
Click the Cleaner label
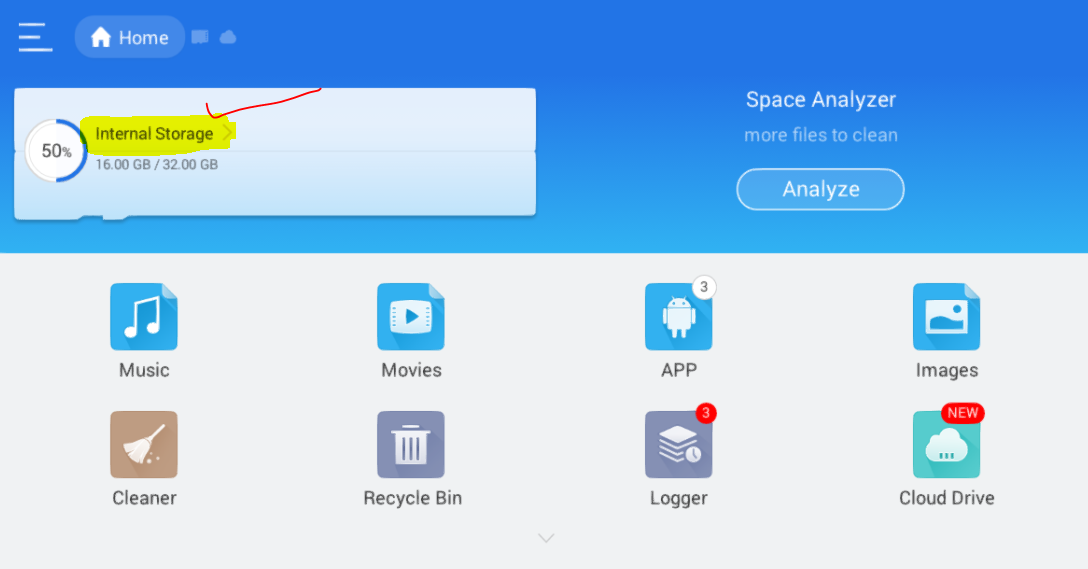point(144,498)
